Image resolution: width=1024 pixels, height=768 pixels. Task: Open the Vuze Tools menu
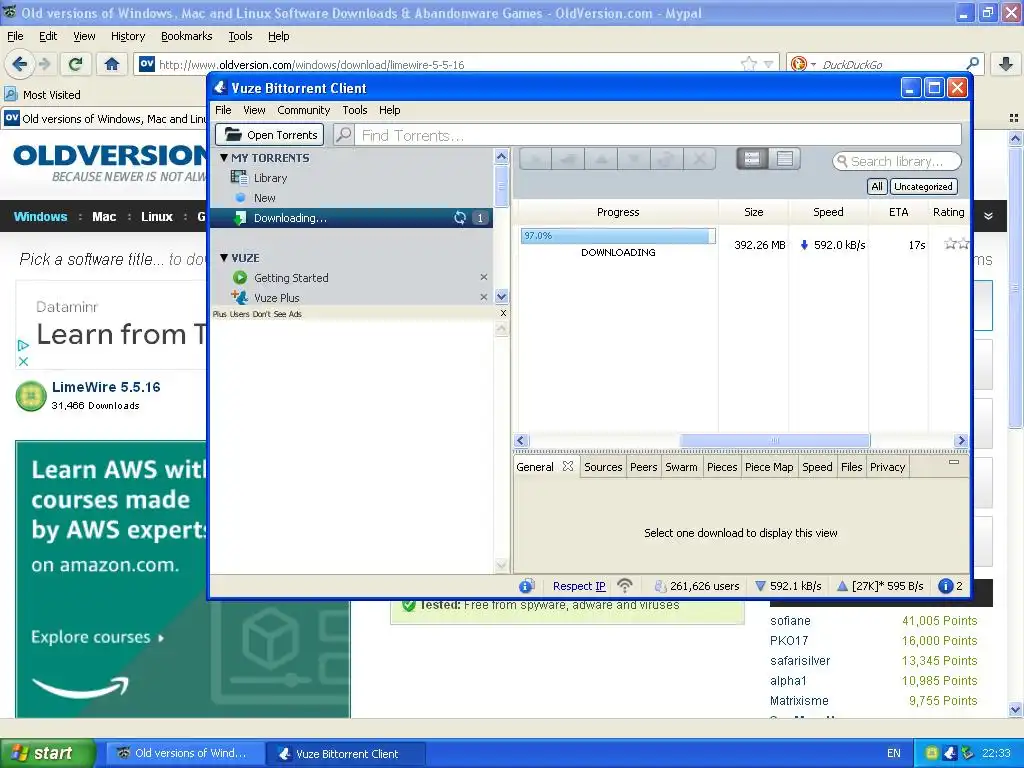355,110
